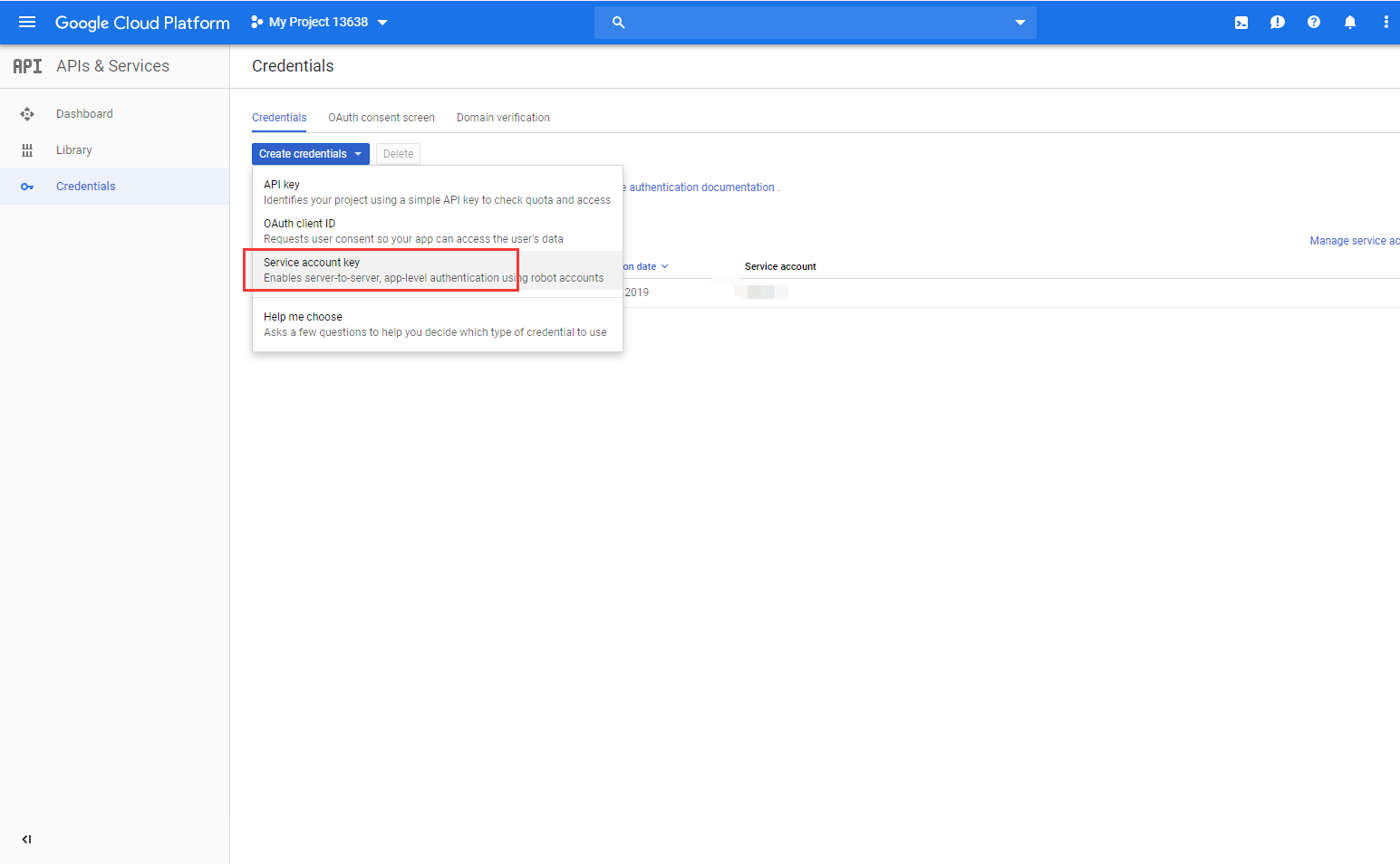Screen dimensions: 1400x864
Task: Click the Service account column header
Action: tap(780, 266)
